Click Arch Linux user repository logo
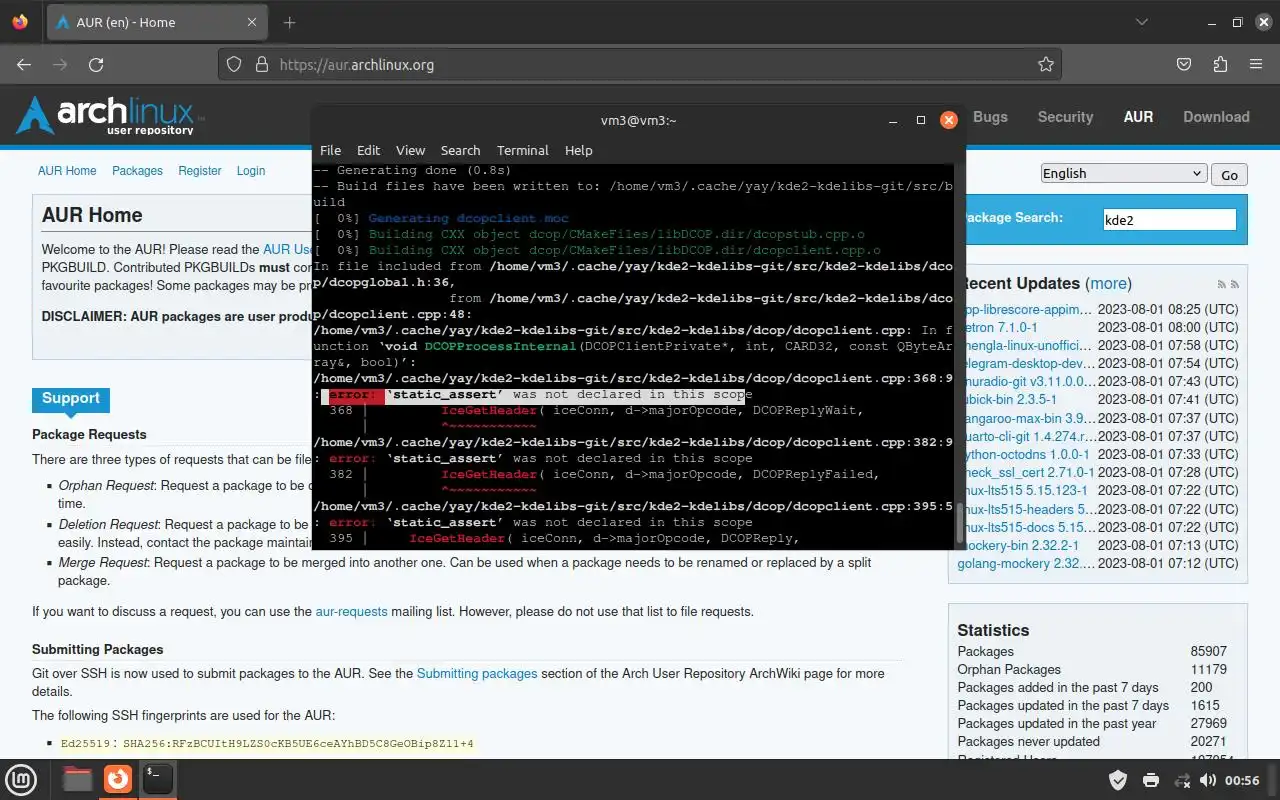The image size is (1280, 800). [110, 116]
